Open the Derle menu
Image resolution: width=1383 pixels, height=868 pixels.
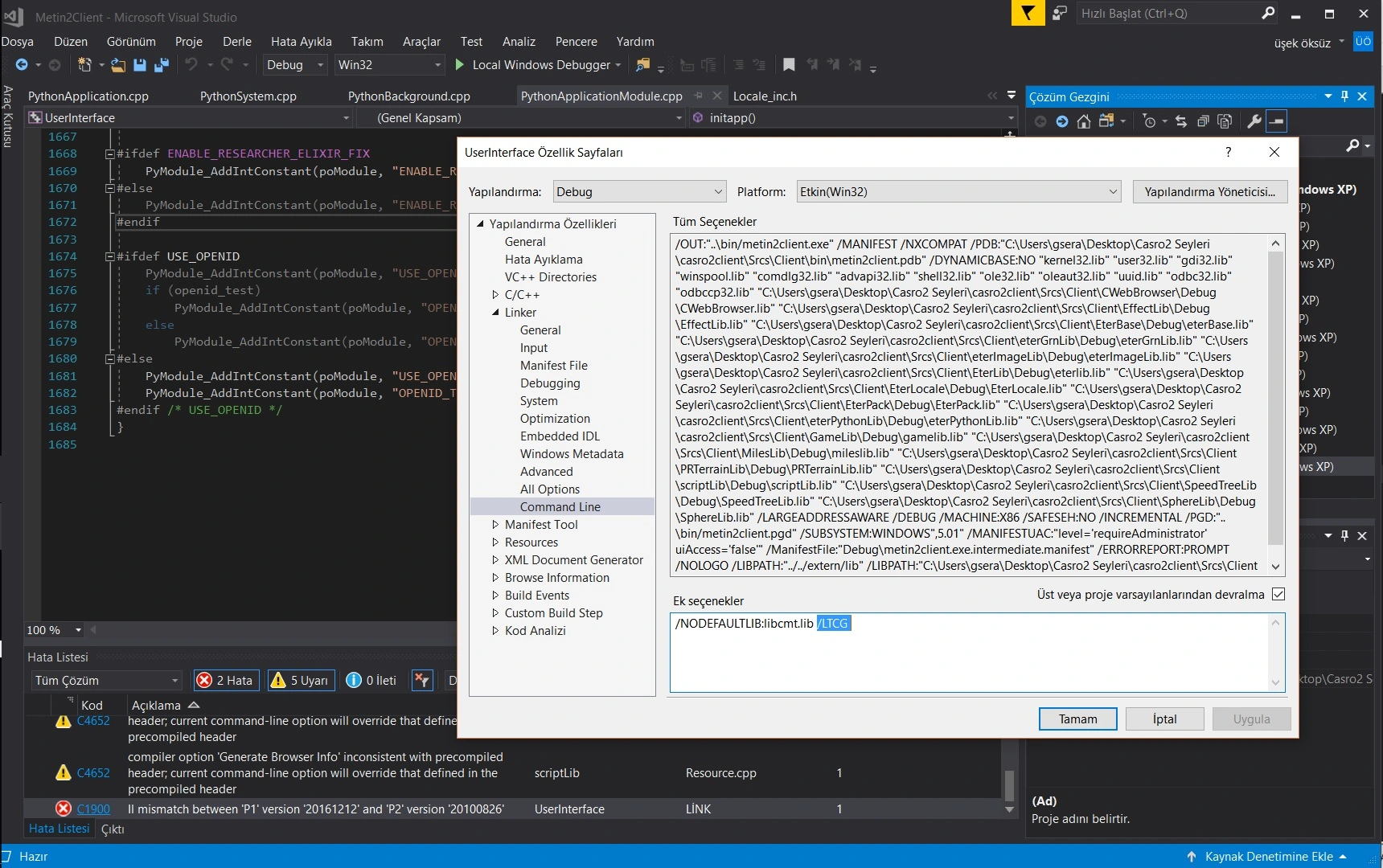point(236,42)
